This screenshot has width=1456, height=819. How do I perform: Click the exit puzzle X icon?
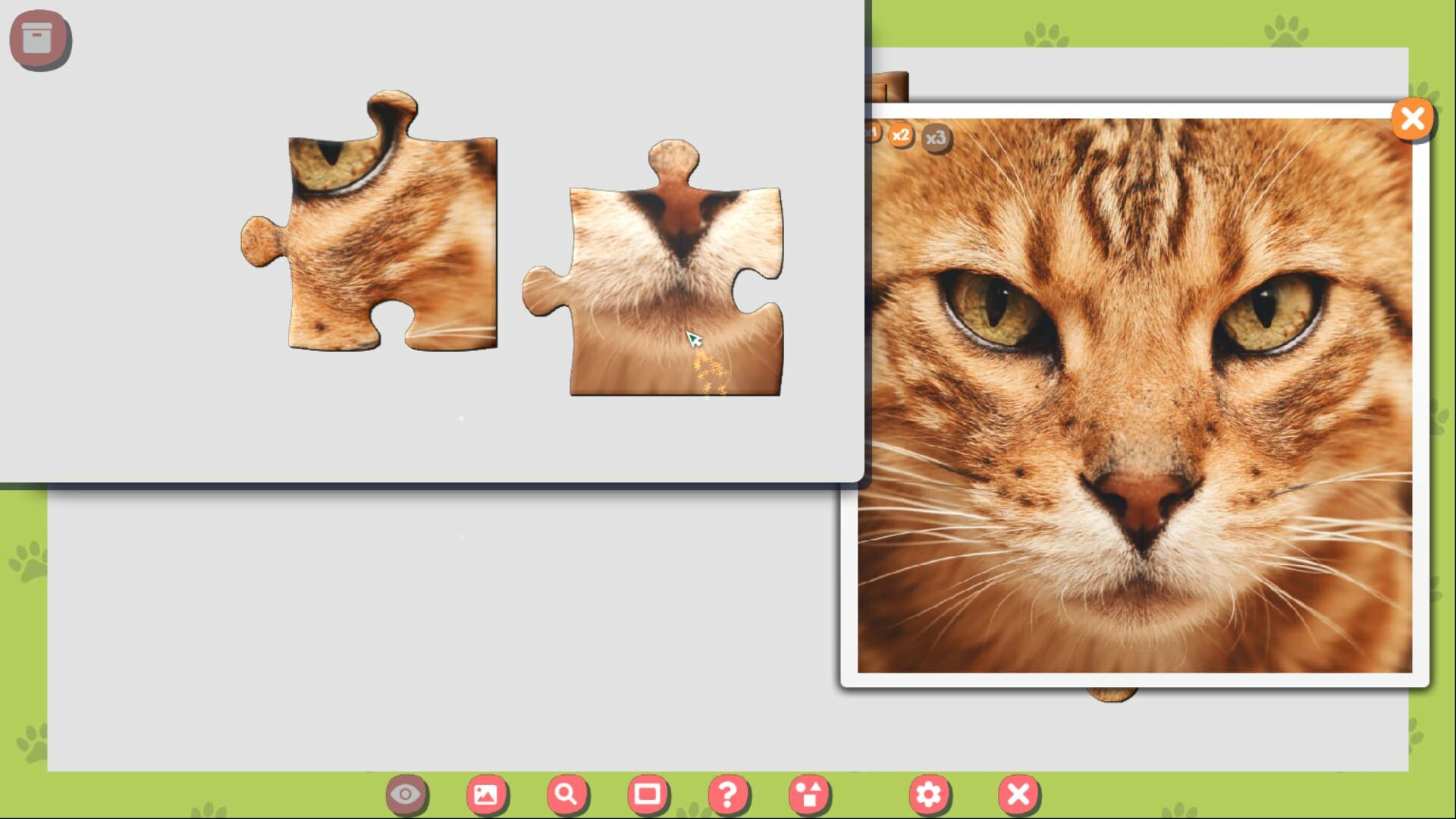[x=1019, y=794]
